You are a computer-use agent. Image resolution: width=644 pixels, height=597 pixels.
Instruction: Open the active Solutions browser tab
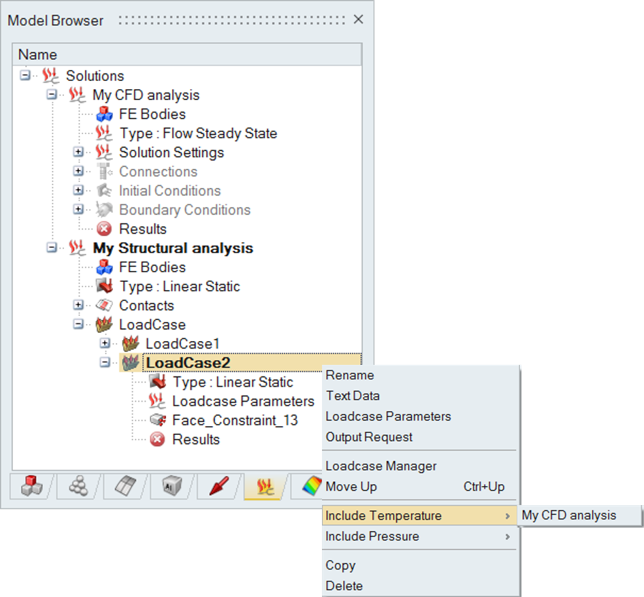266,487
